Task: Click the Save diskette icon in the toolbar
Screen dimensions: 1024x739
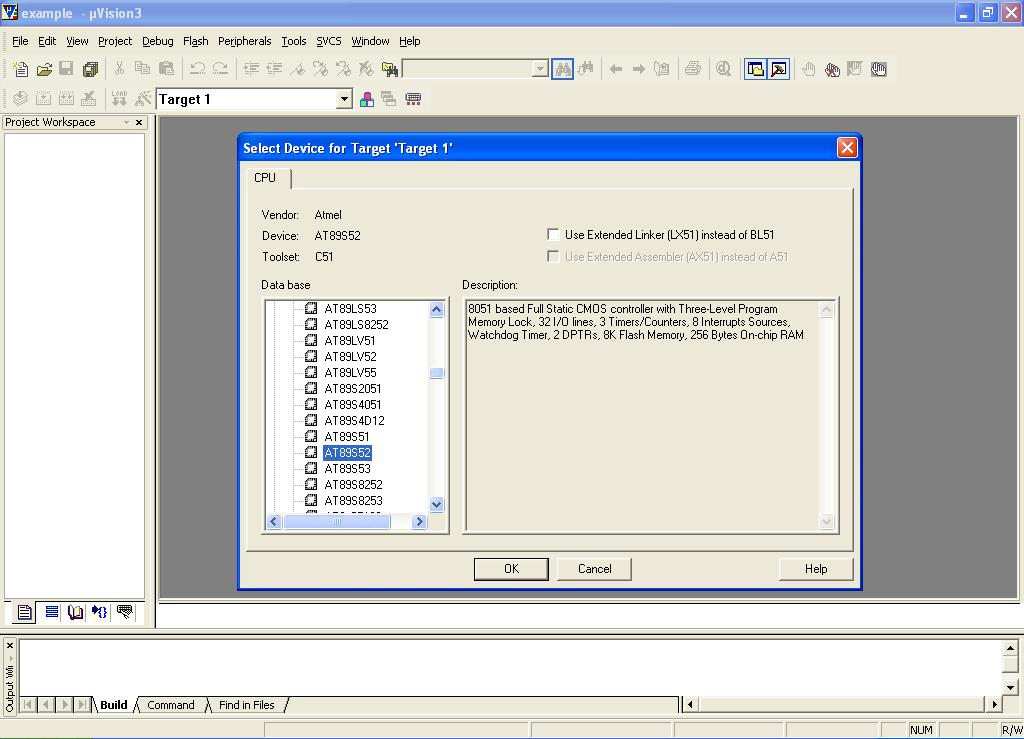Action: (x=66, y=69)
